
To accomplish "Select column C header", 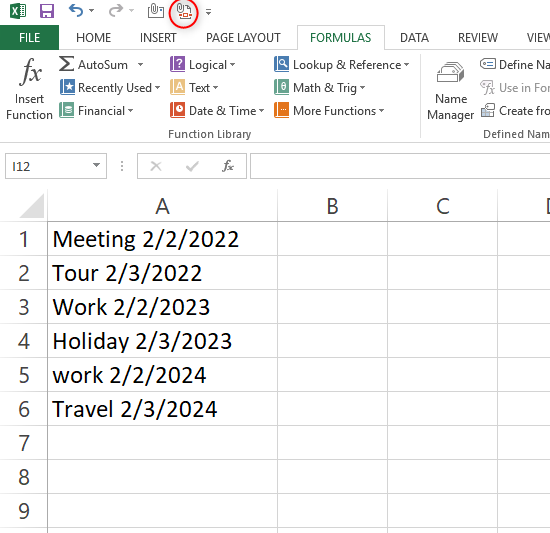I will [x=442, y=206].
